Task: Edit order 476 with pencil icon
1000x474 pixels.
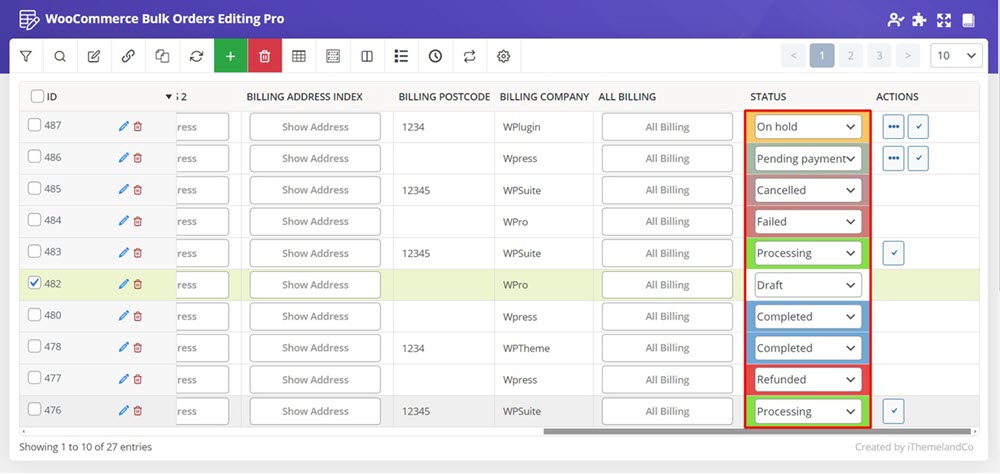Action: click(x=124, y=410)
